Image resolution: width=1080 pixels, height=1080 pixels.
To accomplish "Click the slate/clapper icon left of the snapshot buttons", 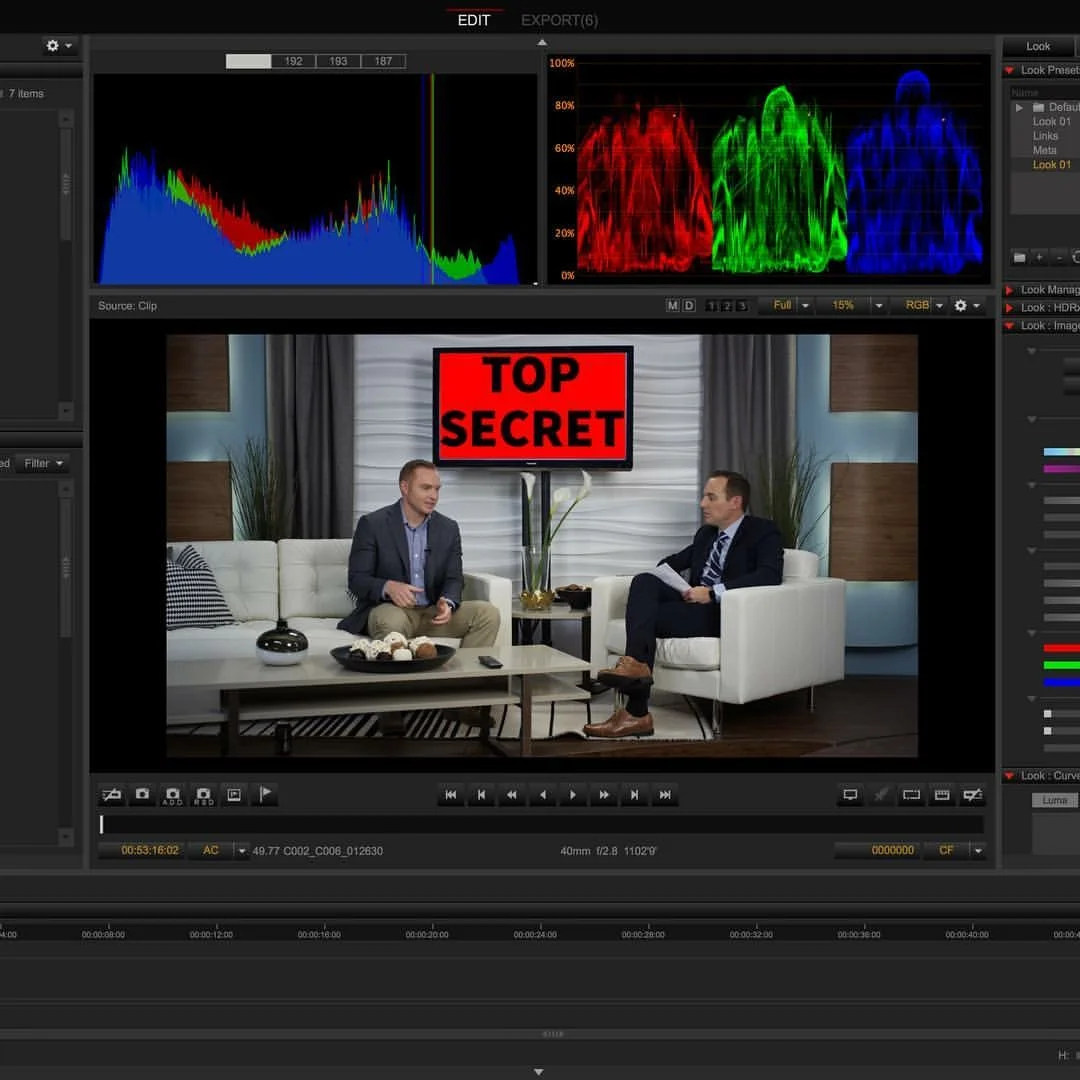I will [x=112, y=795].
